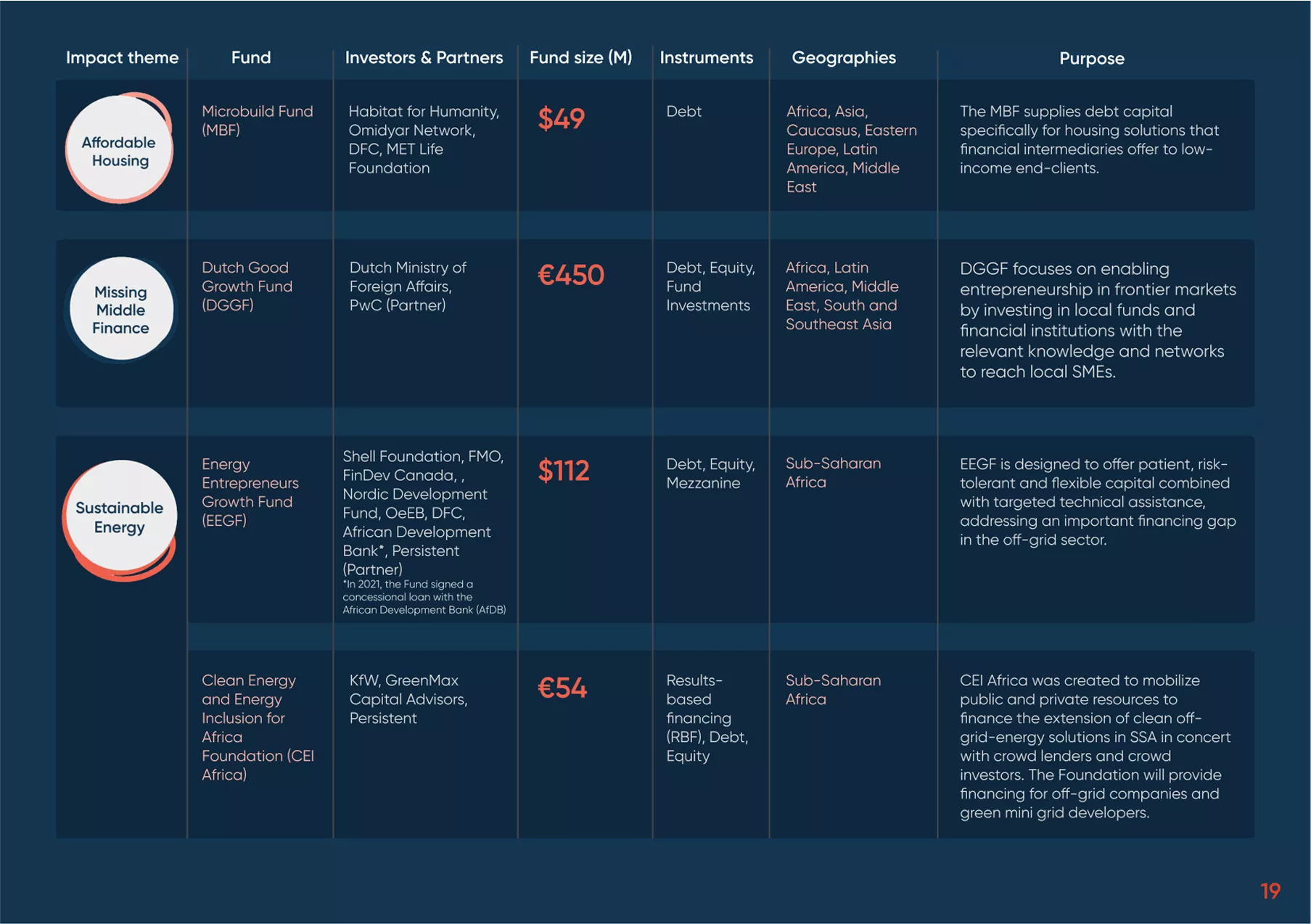Click the AfDB concessional loan footnote

(x=424, y=597)
